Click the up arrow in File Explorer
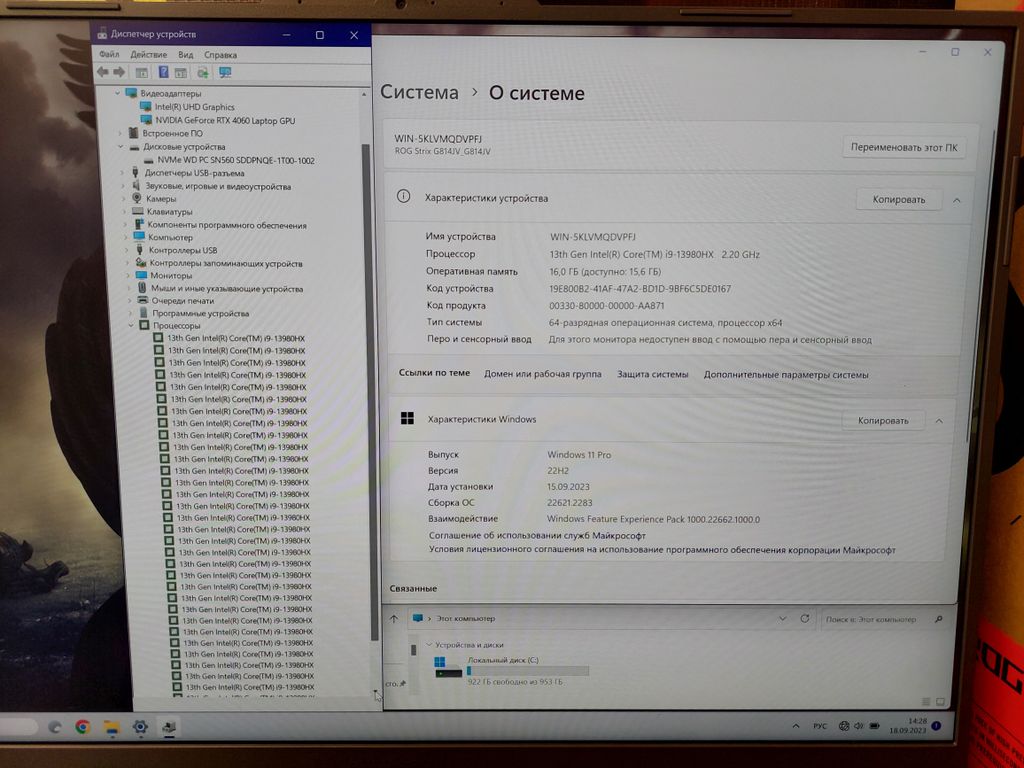 pos(394,619)
